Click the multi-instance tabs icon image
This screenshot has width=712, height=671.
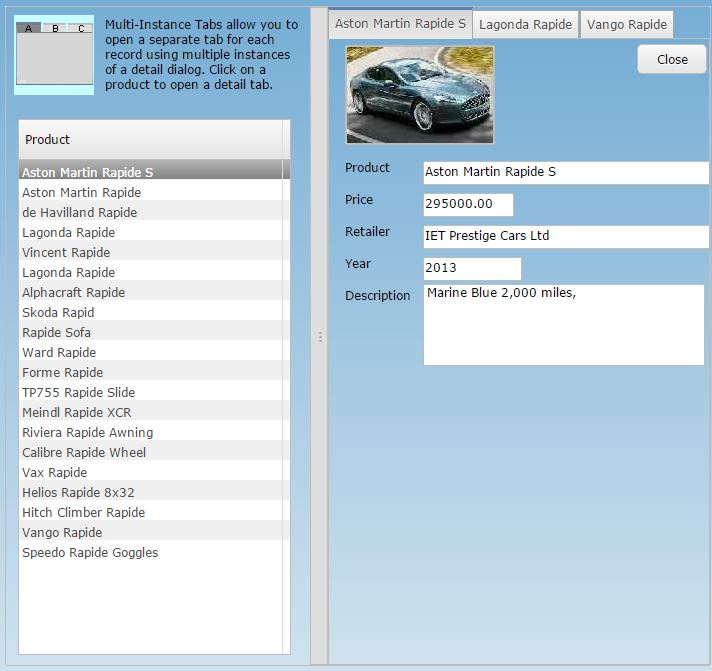click(x=54, y=55)
